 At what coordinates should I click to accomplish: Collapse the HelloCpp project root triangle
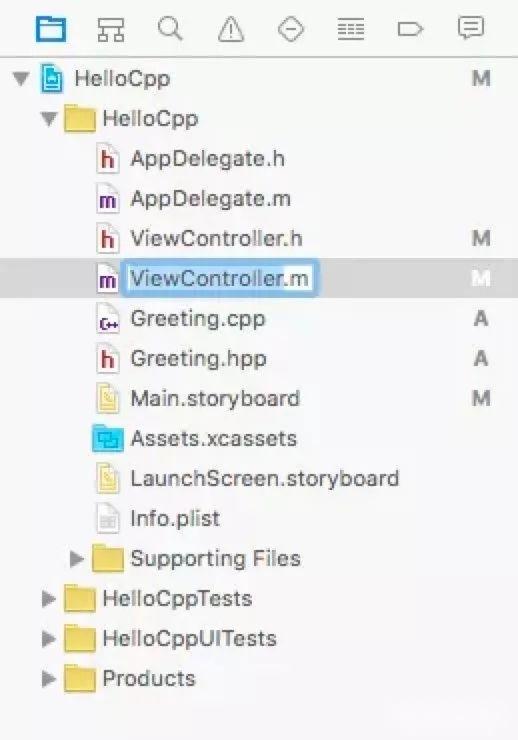coord(21,78)
